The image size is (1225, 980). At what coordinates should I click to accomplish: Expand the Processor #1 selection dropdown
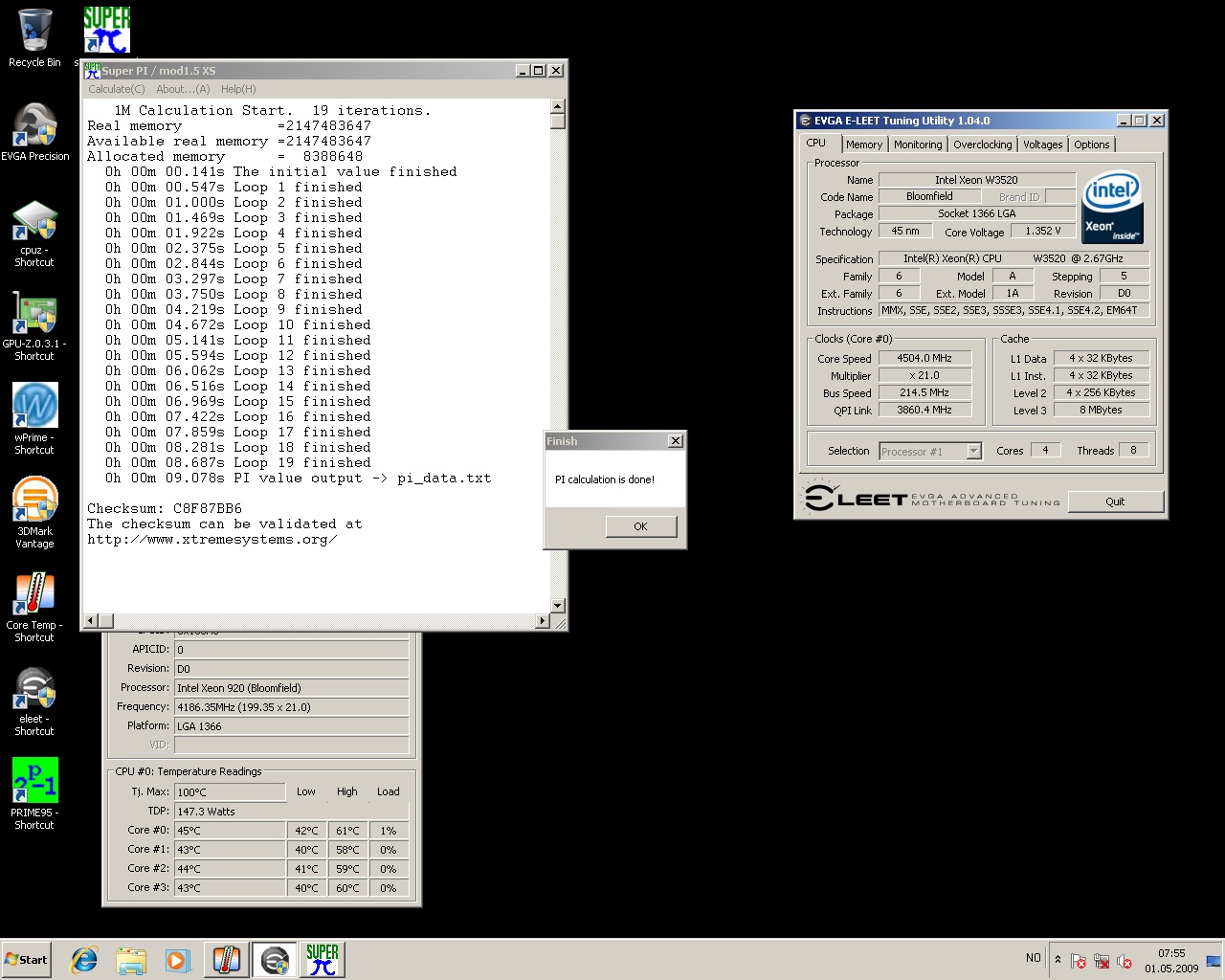[x=973, y=451]
